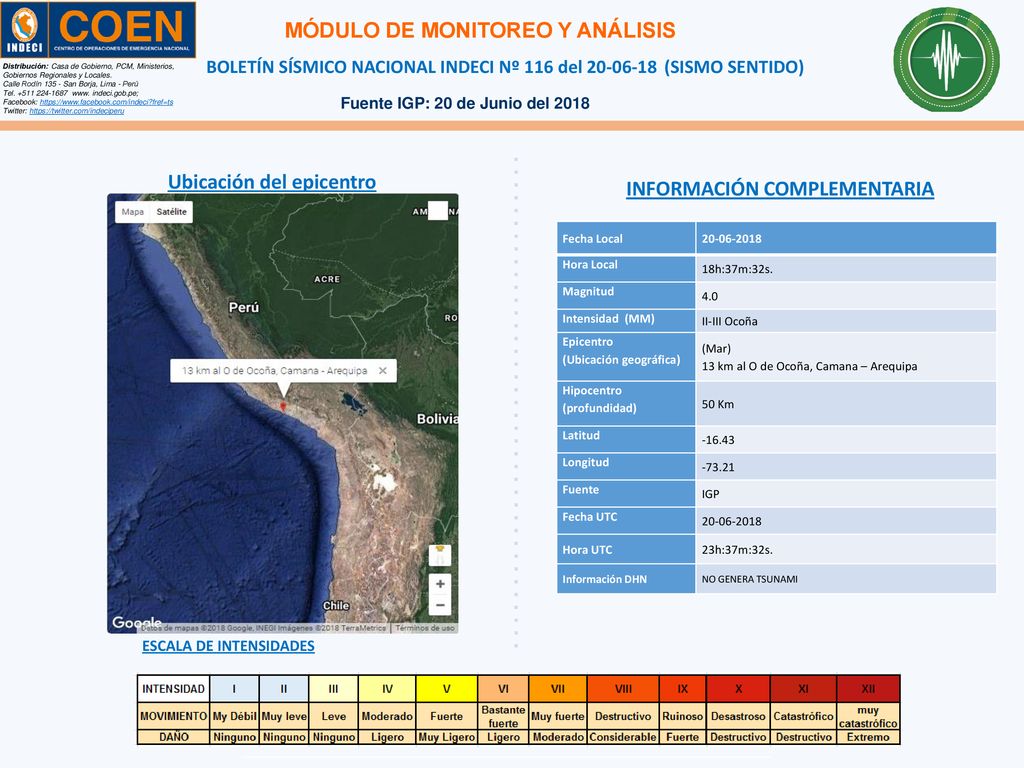The height and width of the screenshot is (768, 1024).
Task: Click the MOVIMIENTO row header
Action: 173,716
